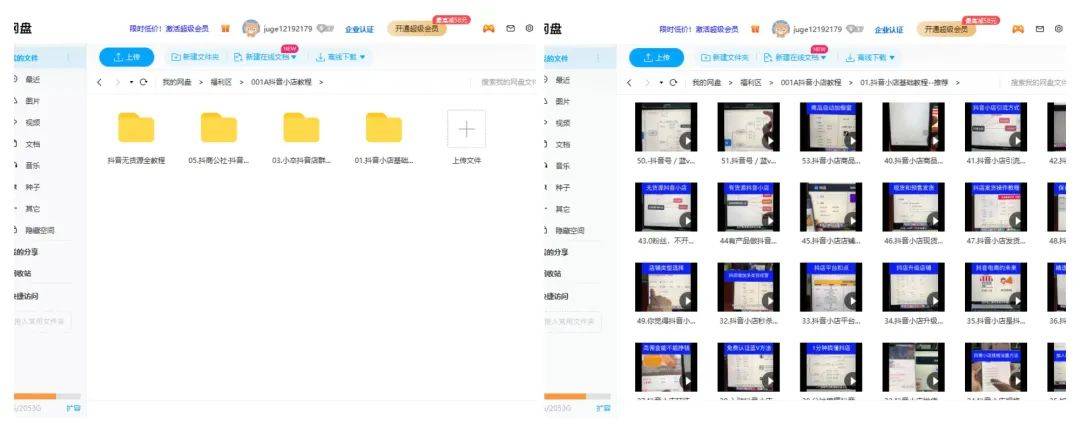Click 开通超级会员 in the left window
This screenshot has height=432, width=1080.
click(417, 29)
